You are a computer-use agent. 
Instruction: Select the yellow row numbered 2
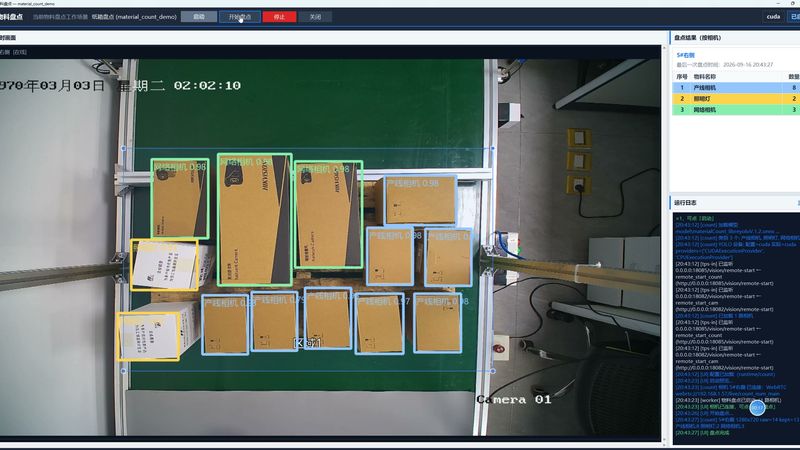(736, 98)
